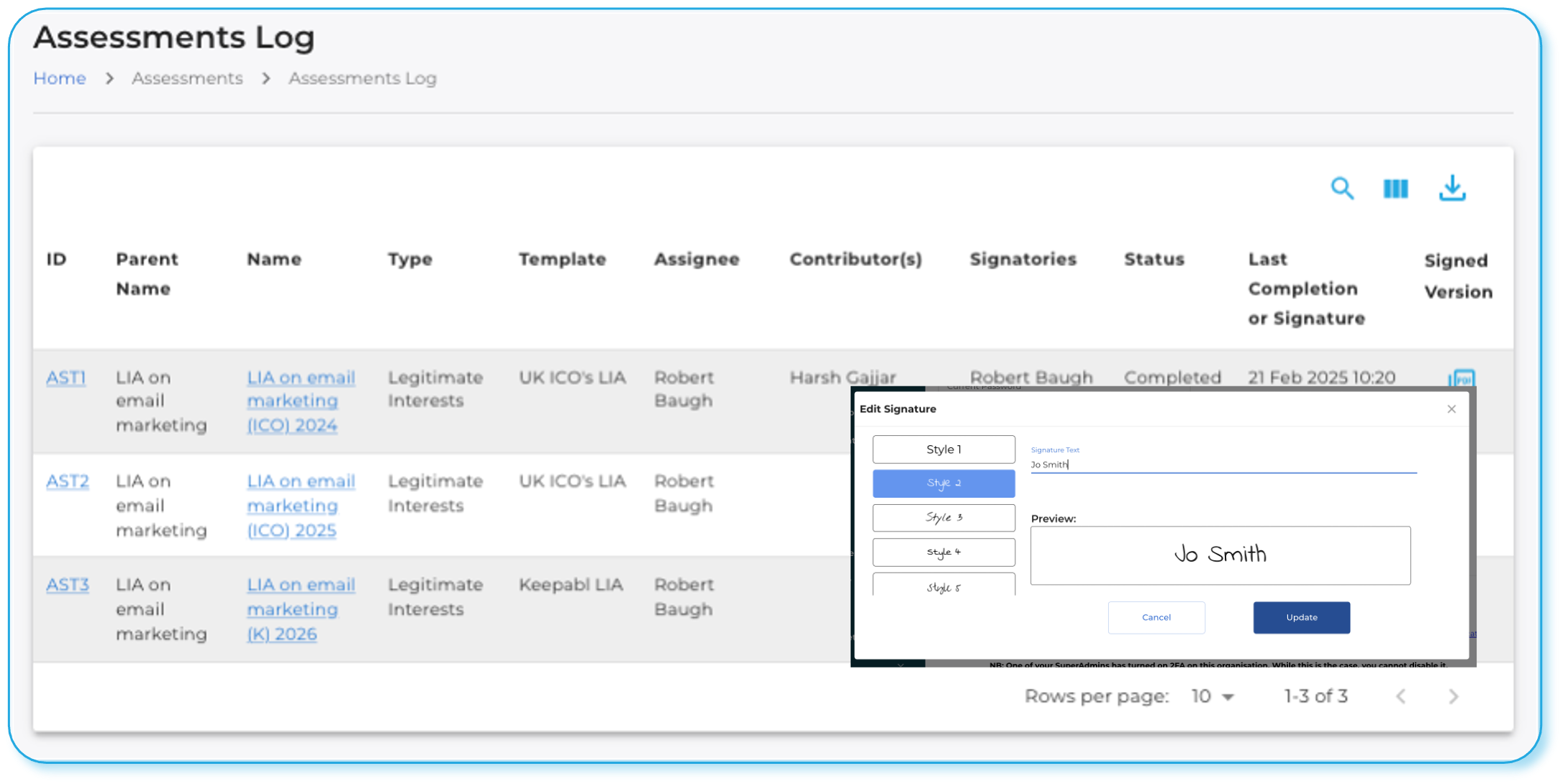Click the Update button in Edit Signature

(1301, 617)
